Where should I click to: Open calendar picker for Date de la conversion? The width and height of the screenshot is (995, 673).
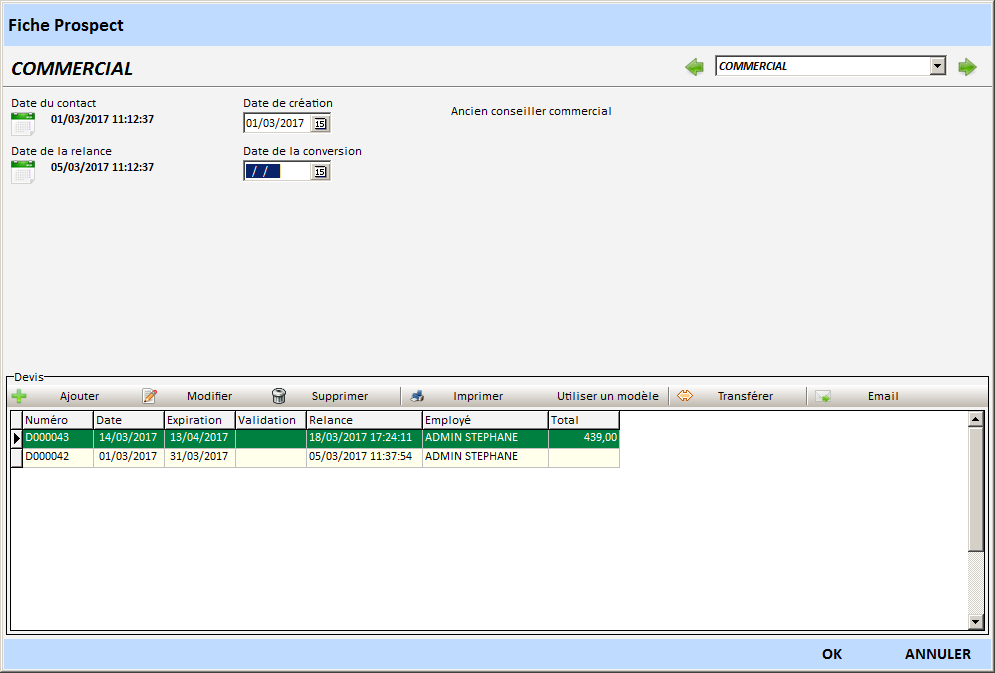pos(320,171)
